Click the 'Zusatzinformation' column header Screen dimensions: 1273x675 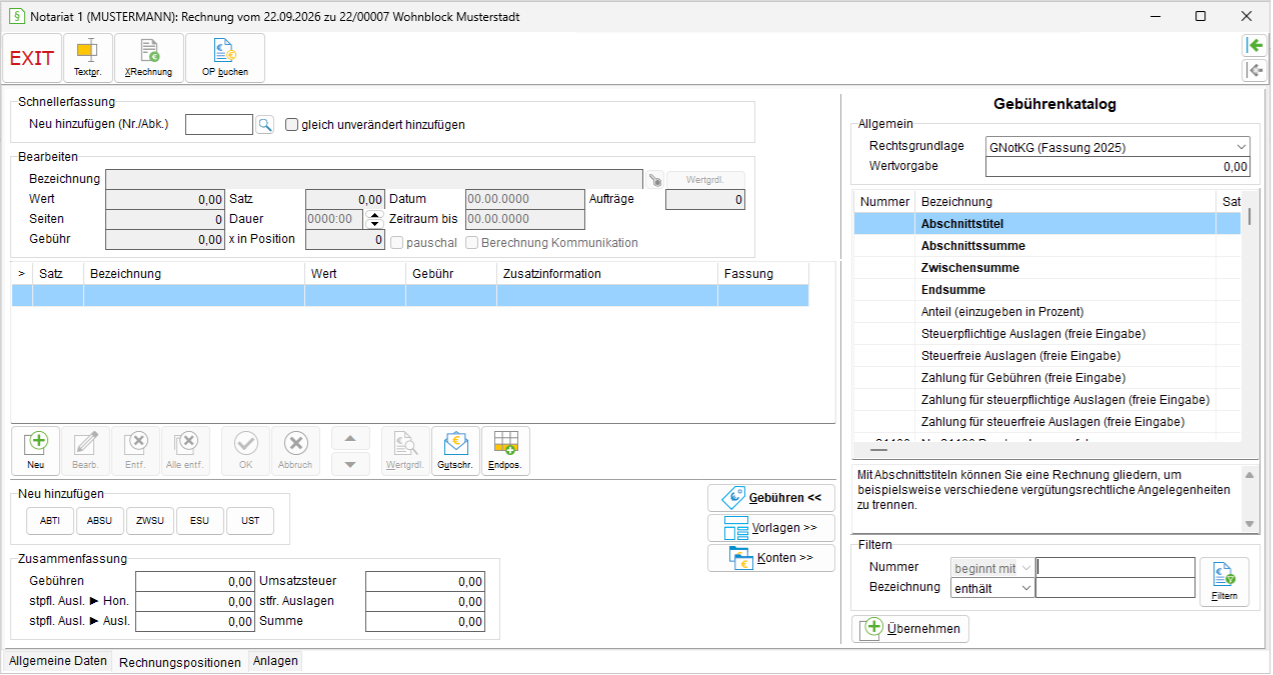(607, 274)
